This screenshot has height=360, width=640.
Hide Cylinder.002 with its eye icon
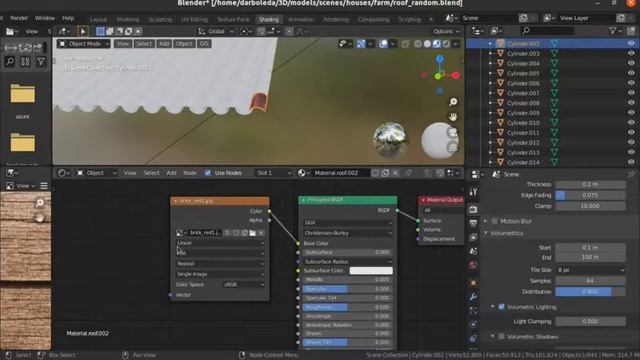click(631, 43)
